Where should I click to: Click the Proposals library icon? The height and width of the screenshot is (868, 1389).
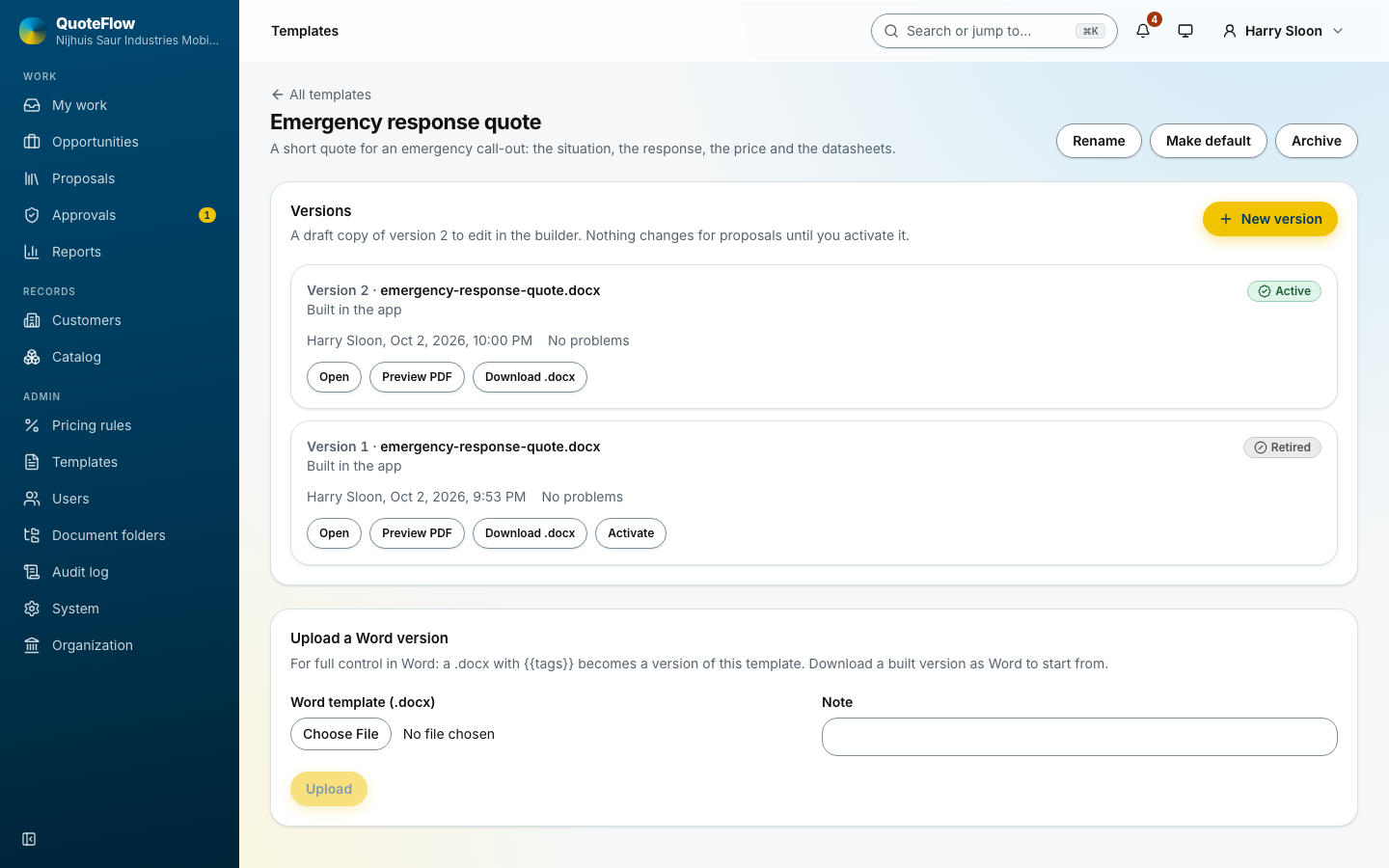(x=32, y=178)
